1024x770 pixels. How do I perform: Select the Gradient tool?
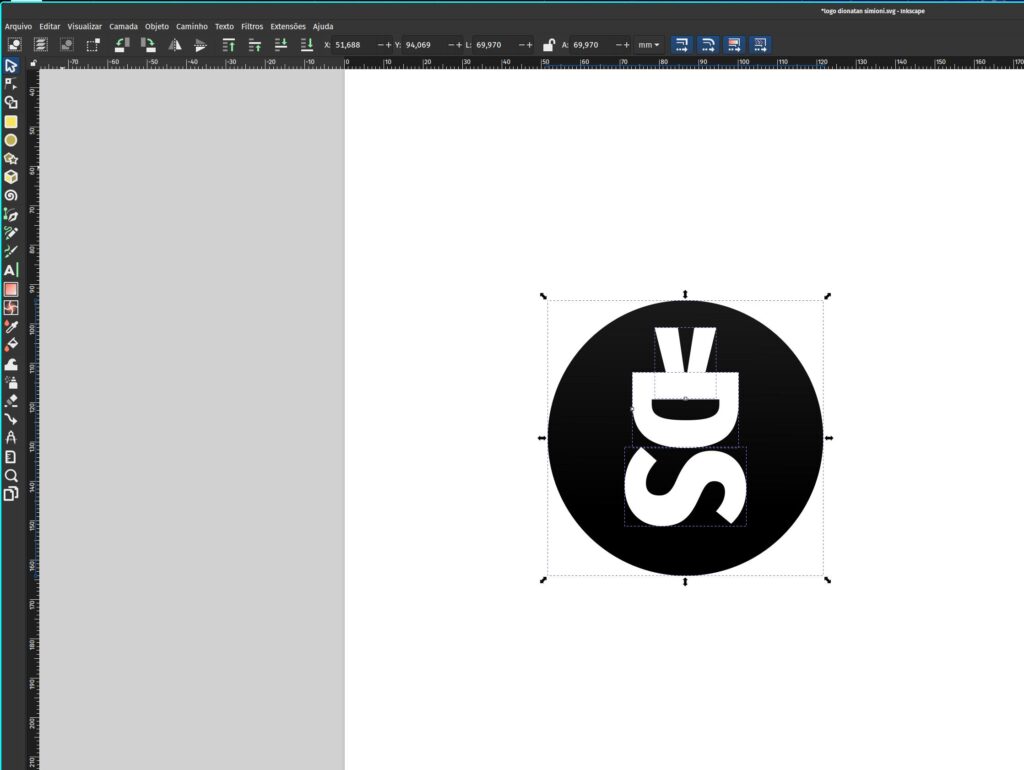coord(13,287)
